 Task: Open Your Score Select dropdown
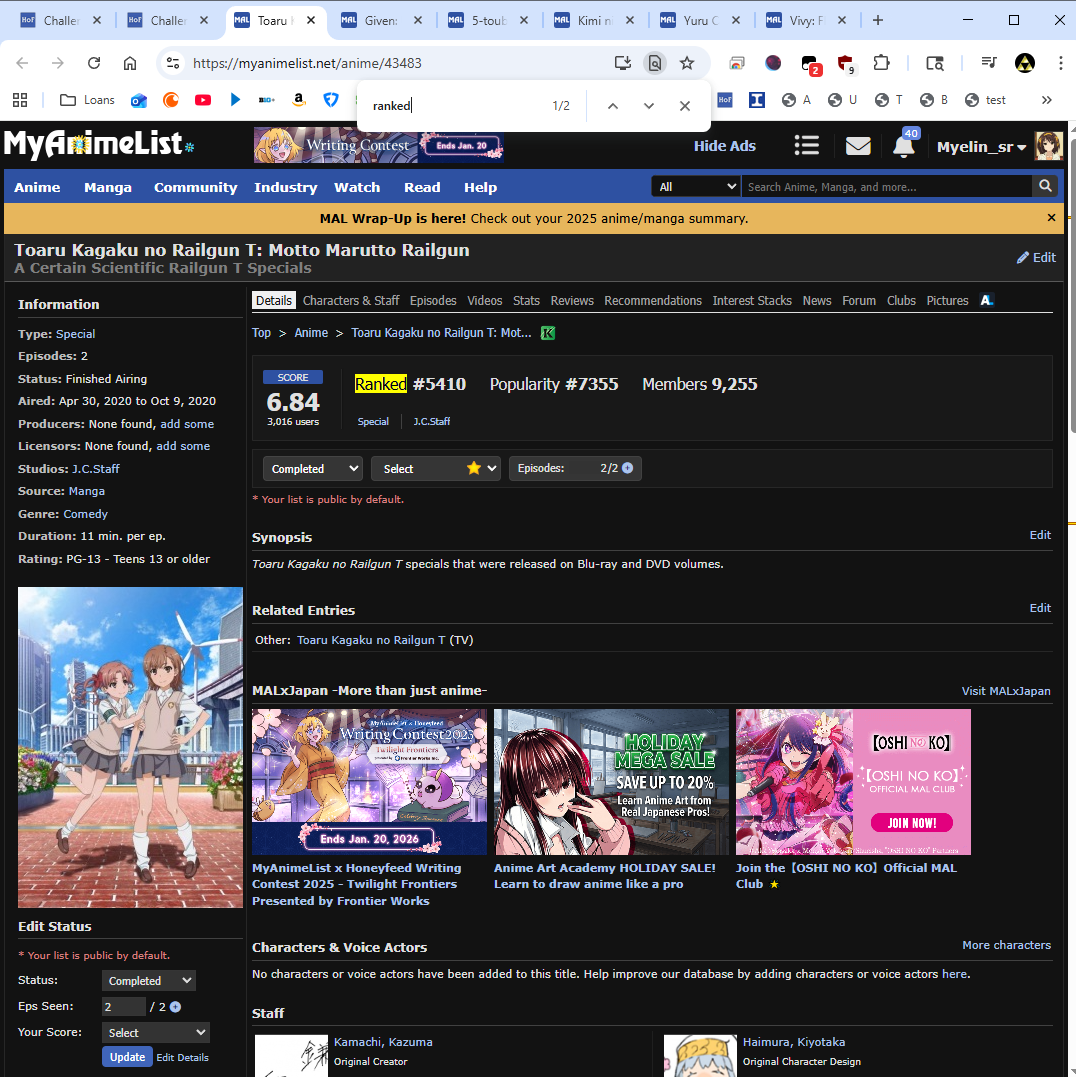click(156, 1032)
